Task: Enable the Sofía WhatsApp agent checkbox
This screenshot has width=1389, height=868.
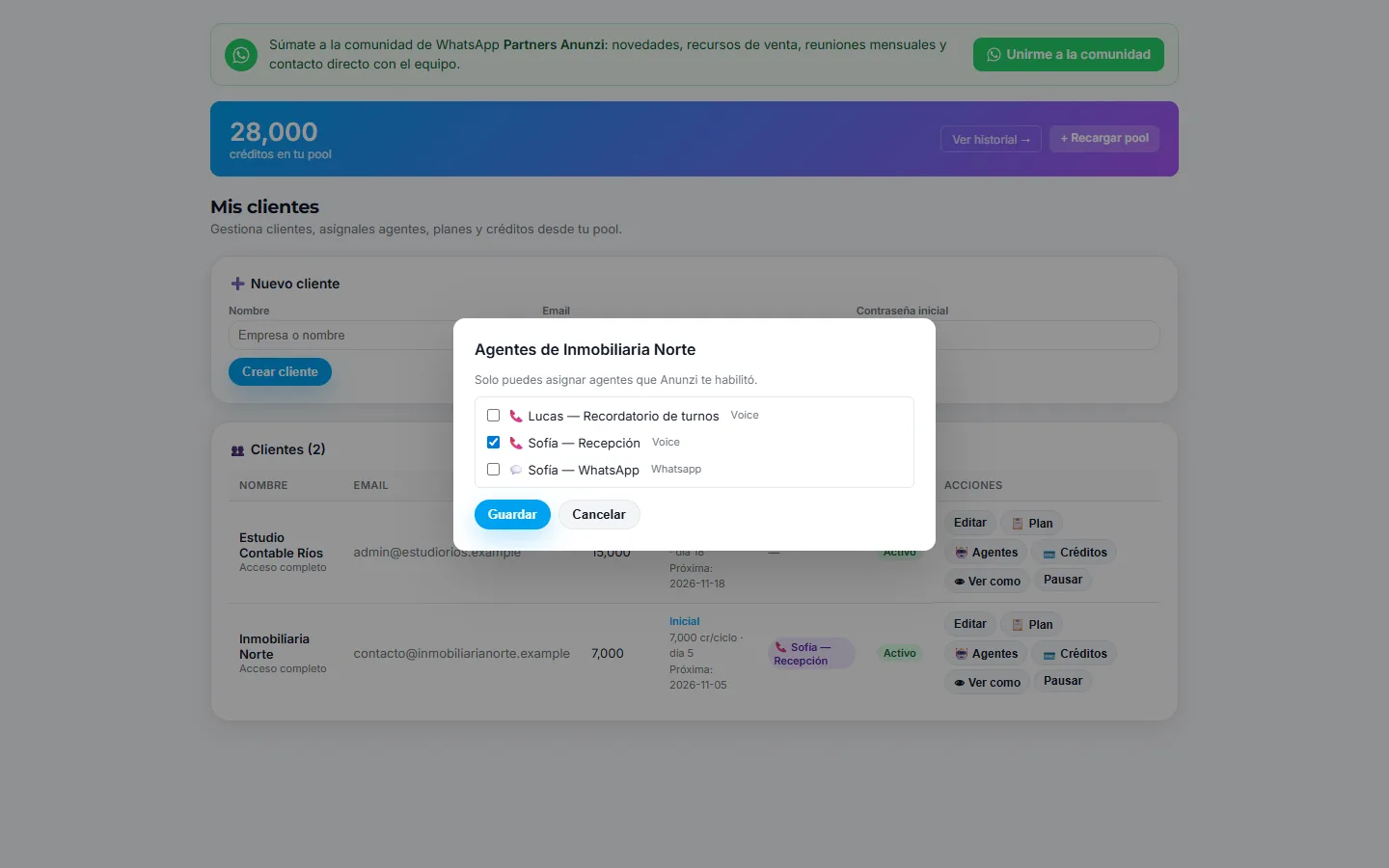Action: click(x=493, y=470)
